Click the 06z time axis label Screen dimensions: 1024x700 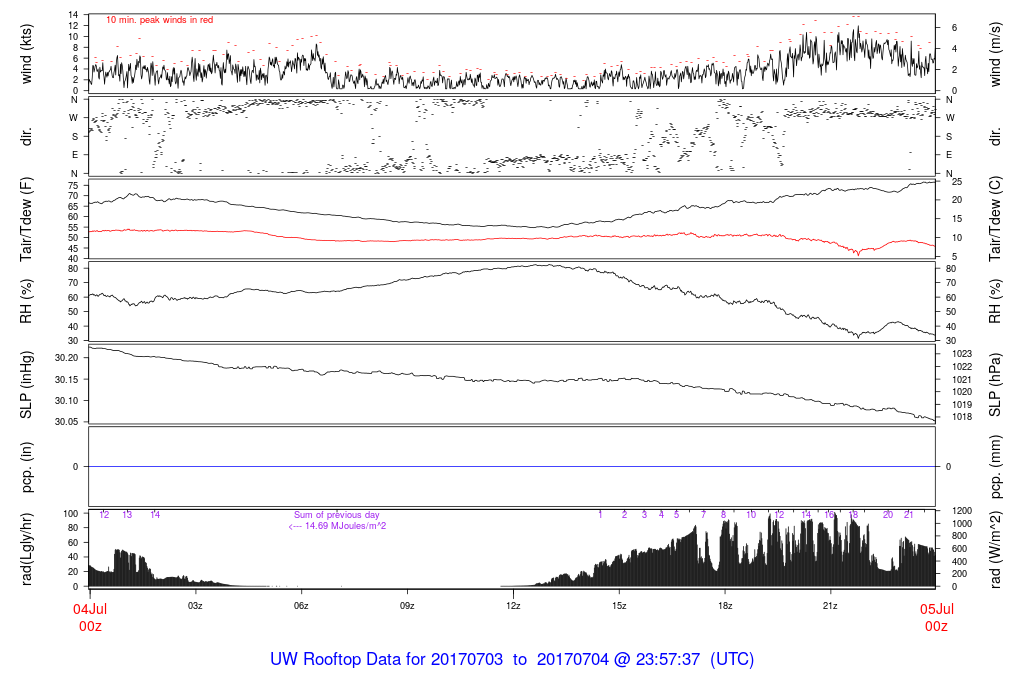coord(300,606)
